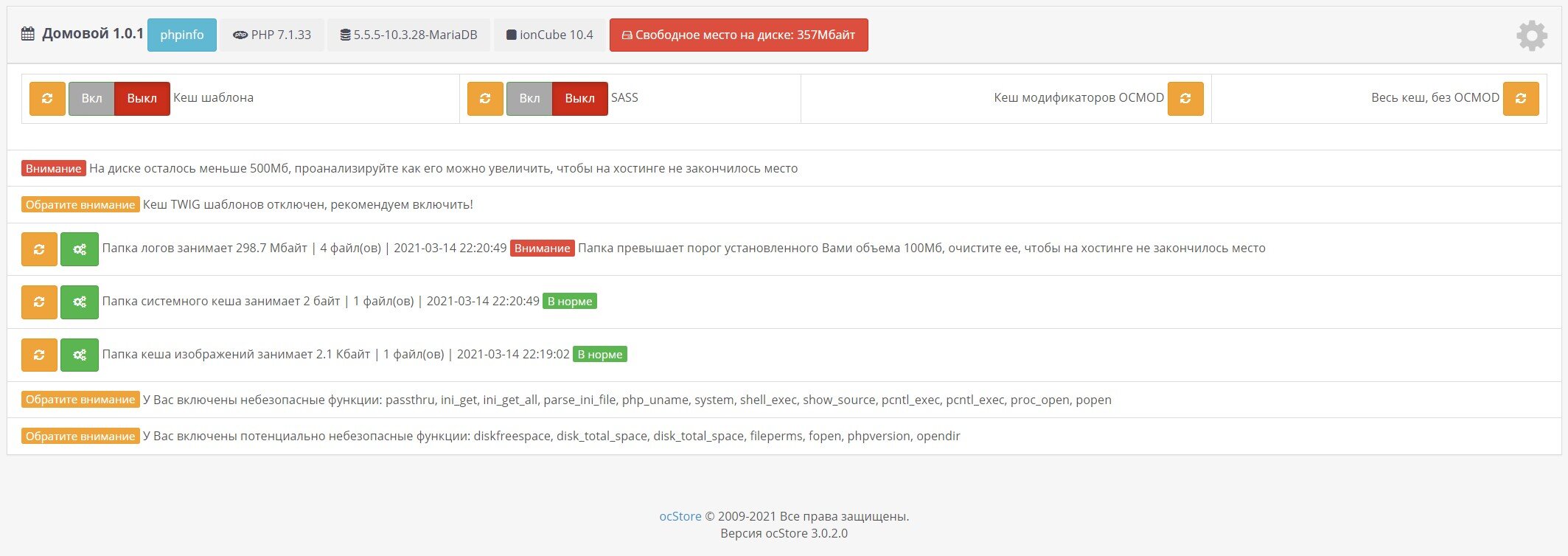
Task: Click the calendar icon beside Домовой
Action: 28,34
